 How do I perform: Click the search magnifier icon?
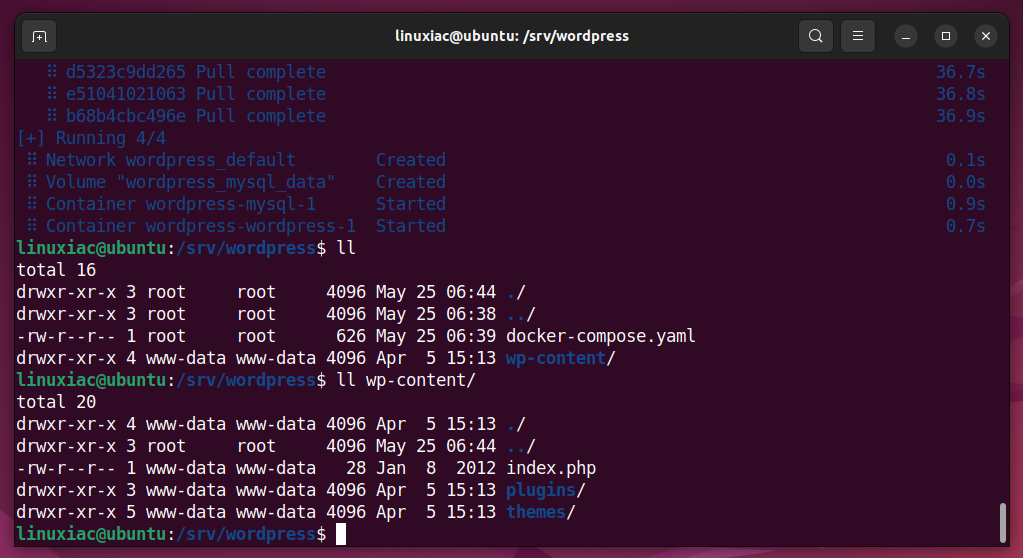pyautogui.click(x=816, y=36)
